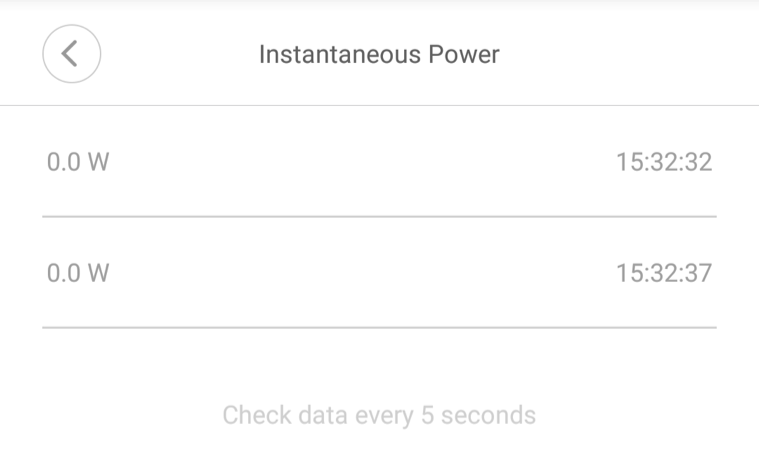
Task: Click the 15:32:37 timestamp
Action: click(664, 273)
